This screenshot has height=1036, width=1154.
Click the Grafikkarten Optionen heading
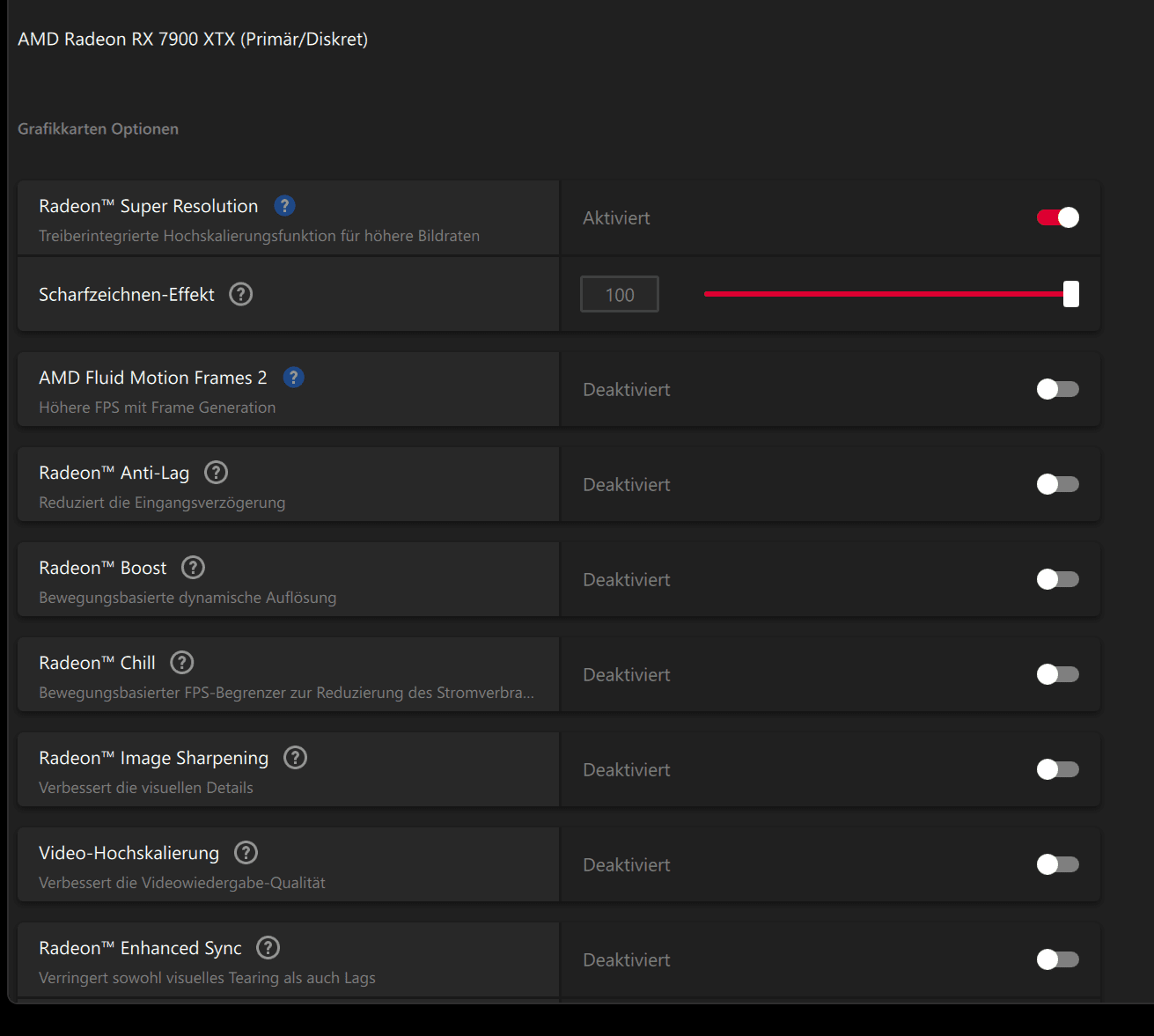pos(99,129)
